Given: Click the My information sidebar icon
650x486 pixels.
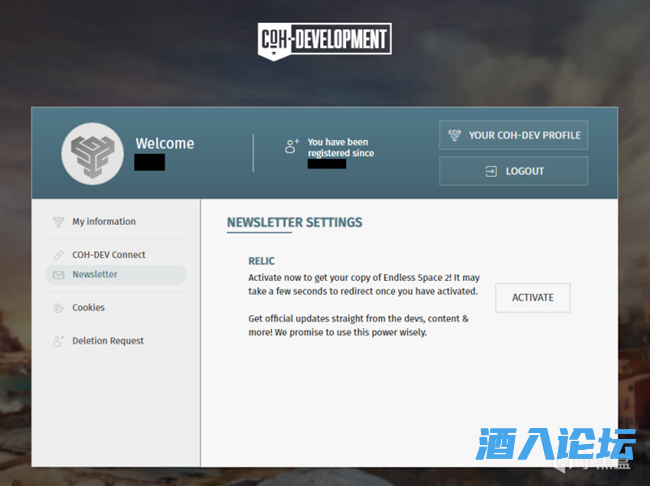Looking at the screenshot, I should pyautogui.click(x=58, y=222).
